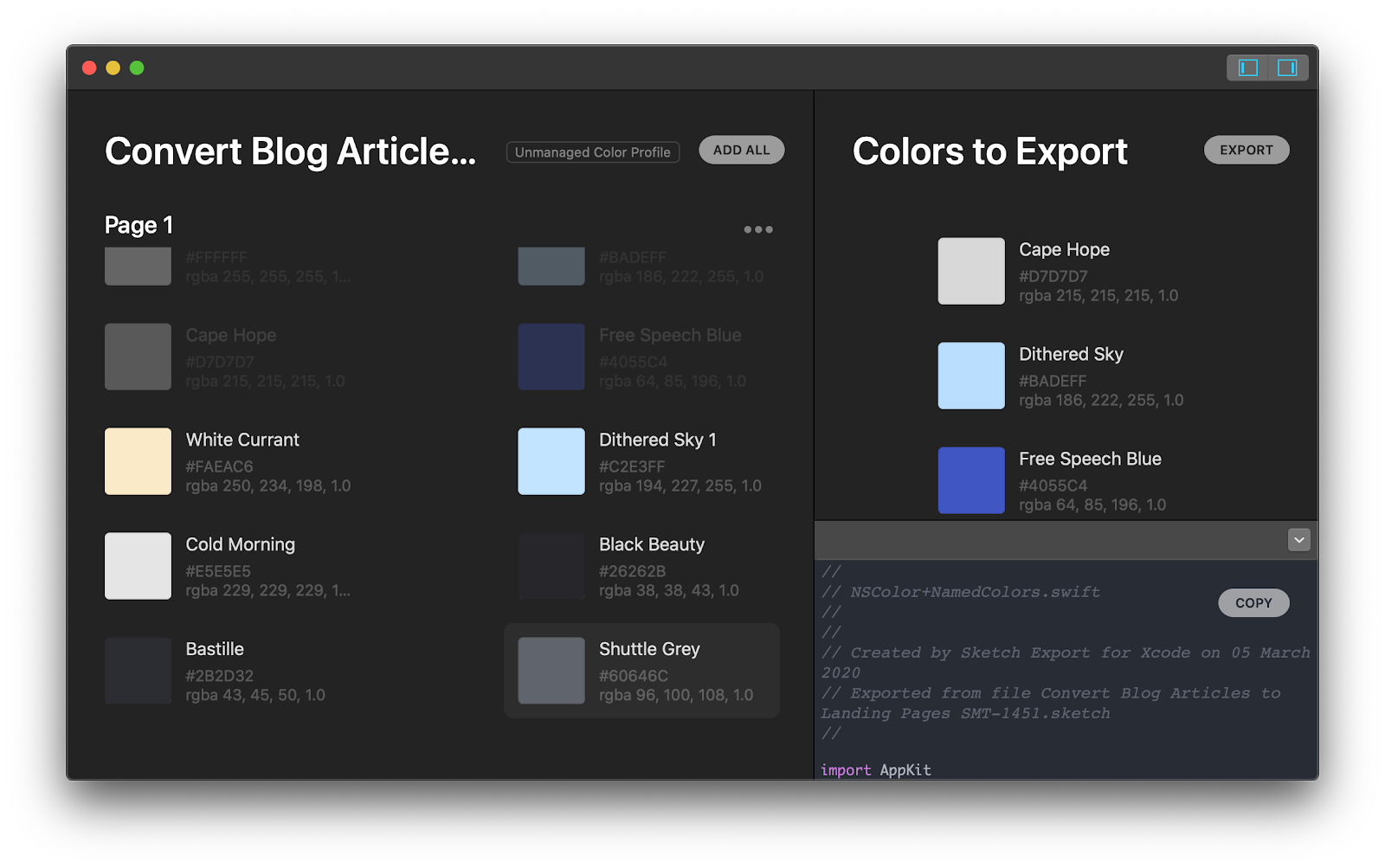Click the import AppKit code line
This screenshot has height=868, width=1385.
(x=876, y=768)
